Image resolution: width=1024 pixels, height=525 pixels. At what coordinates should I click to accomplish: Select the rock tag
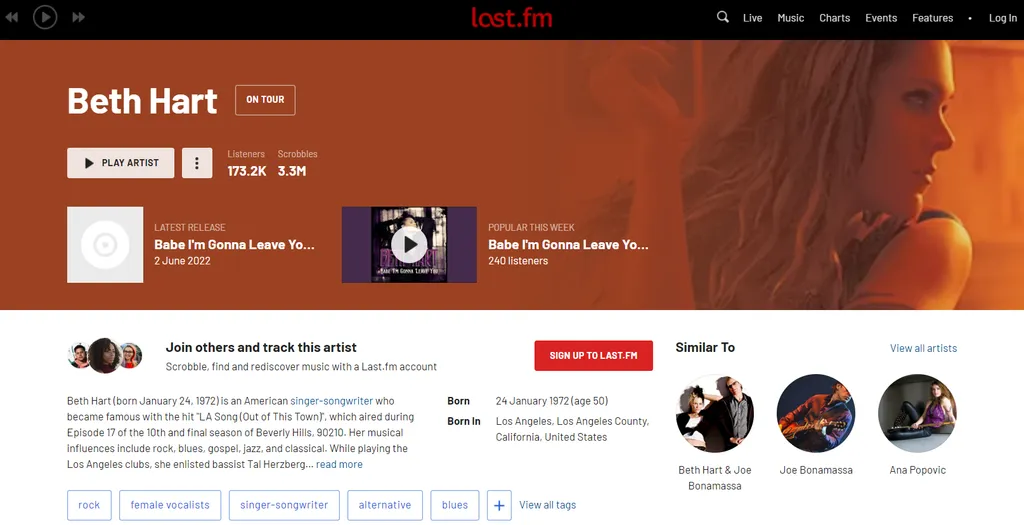(x=89, y=505)
